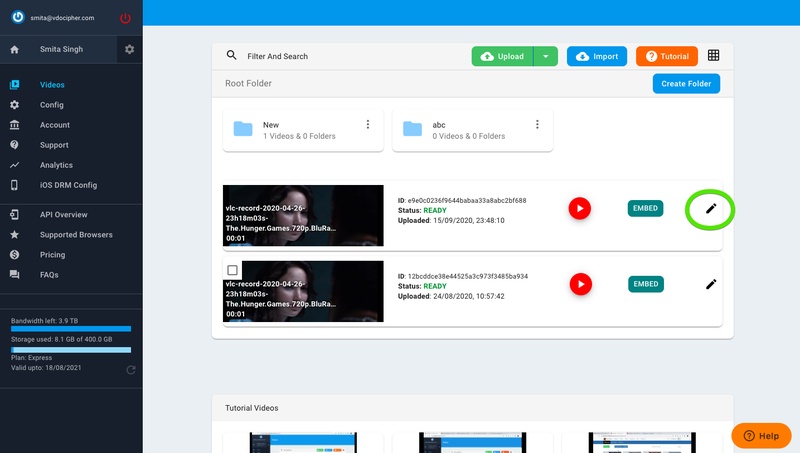Click EMBED for the 24/08/2020 video
Screen dimensions: 800x453
645,284
